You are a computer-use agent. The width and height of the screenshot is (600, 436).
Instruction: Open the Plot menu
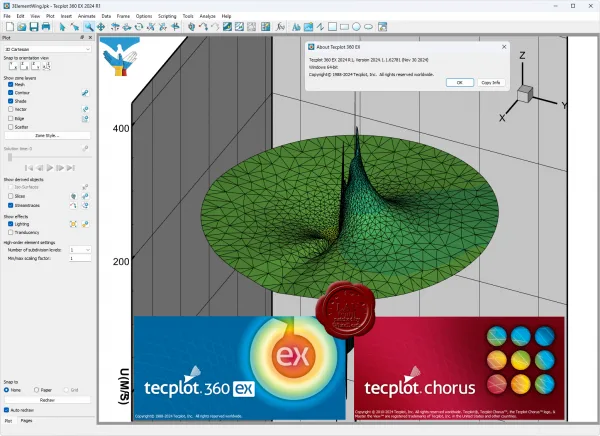pos(50,16)
